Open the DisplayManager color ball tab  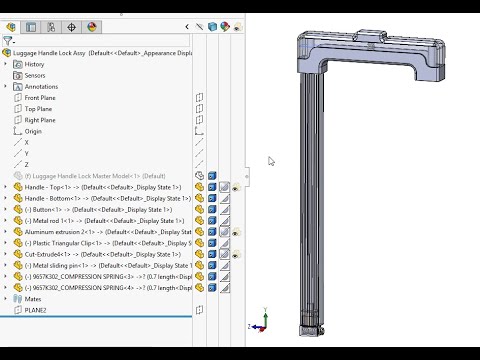pyautogui.click(x=92, y=27)
